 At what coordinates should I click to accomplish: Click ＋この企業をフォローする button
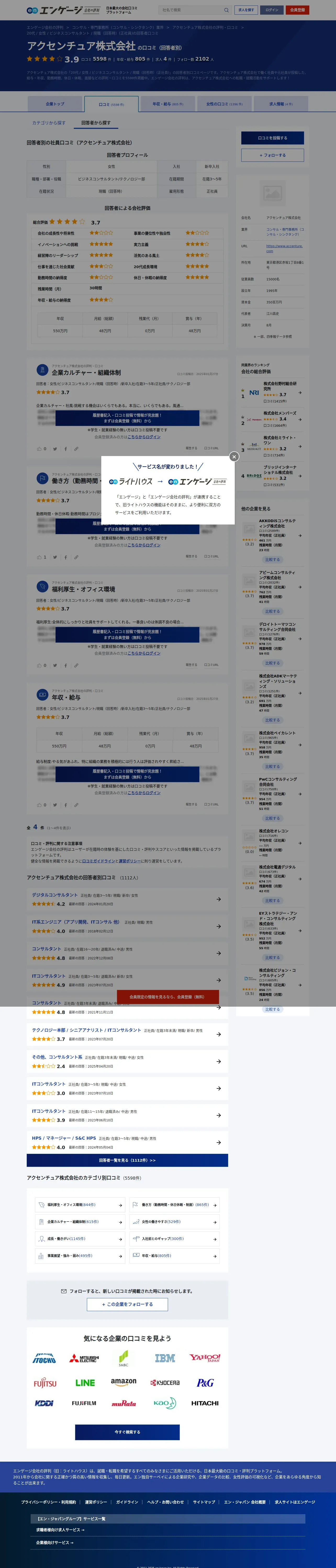point(127,1304)
